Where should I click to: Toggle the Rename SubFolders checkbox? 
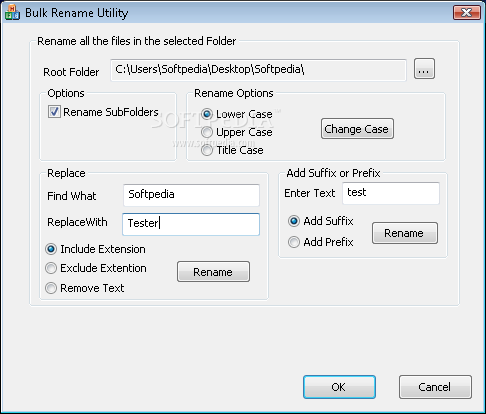[x=54, y=112]
